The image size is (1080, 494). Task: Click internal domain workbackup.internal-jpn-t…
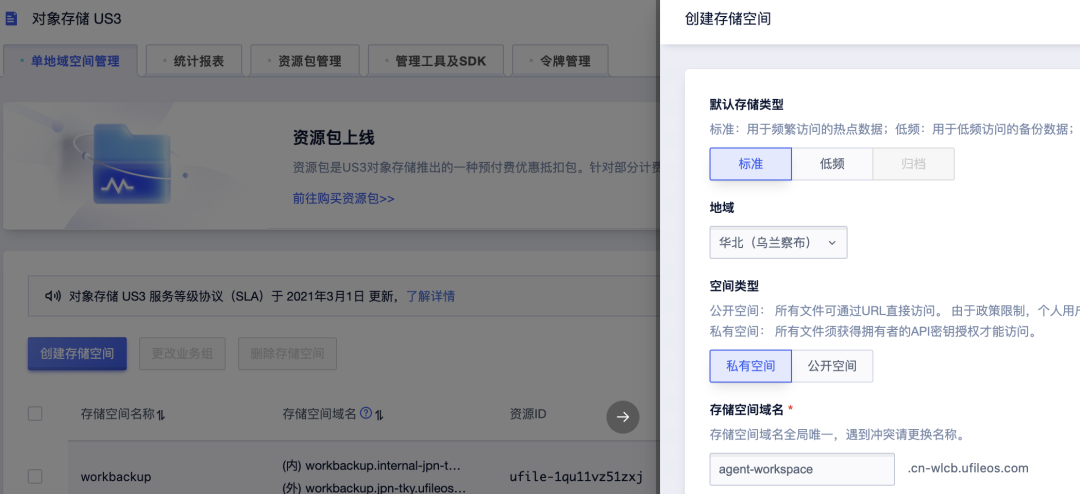click(x=371, y=464)
